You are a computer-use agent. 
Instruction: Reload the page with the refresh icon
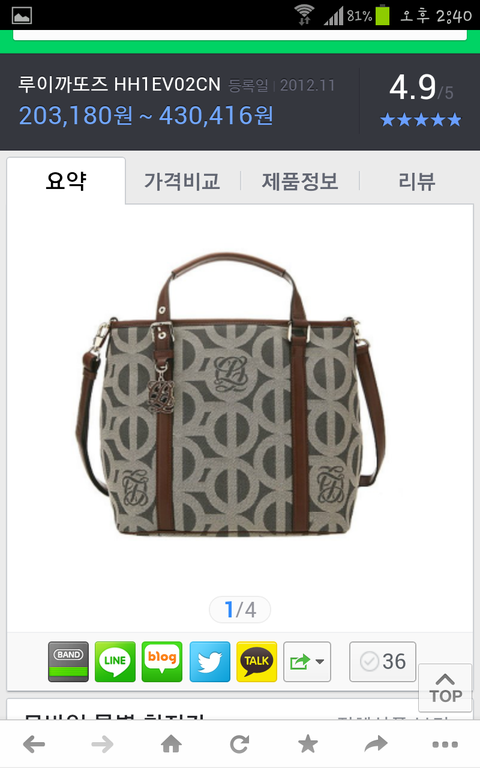click(x=240, y=744)
